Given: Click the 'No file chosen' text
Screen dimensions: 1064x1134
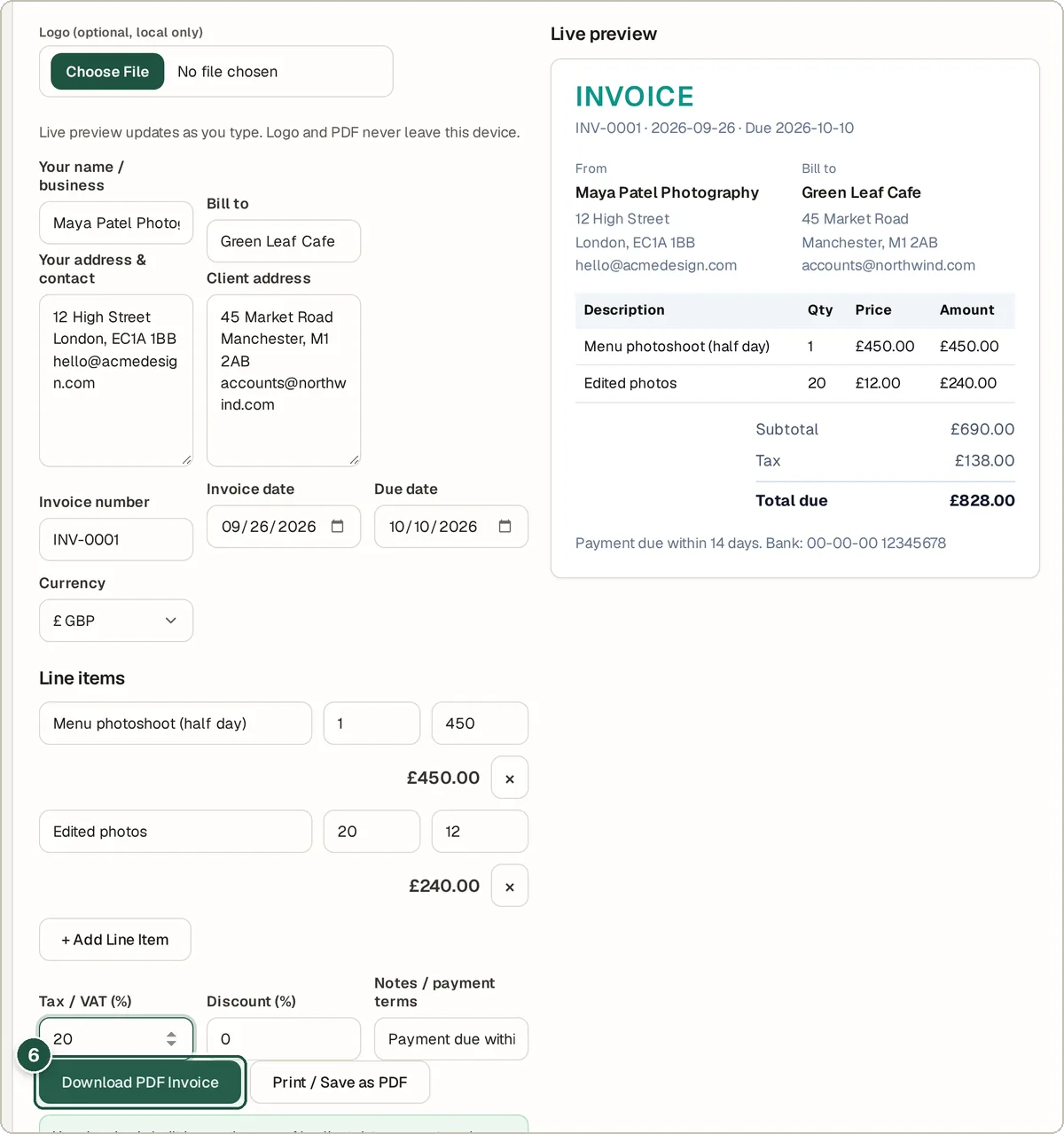Looking at the screenshot, I should [228, 72].
